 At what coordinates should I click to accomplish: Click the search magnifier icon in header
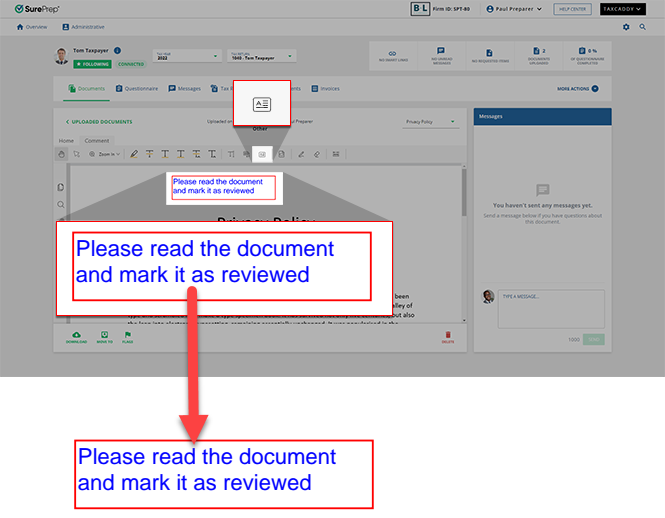[643, 27]
